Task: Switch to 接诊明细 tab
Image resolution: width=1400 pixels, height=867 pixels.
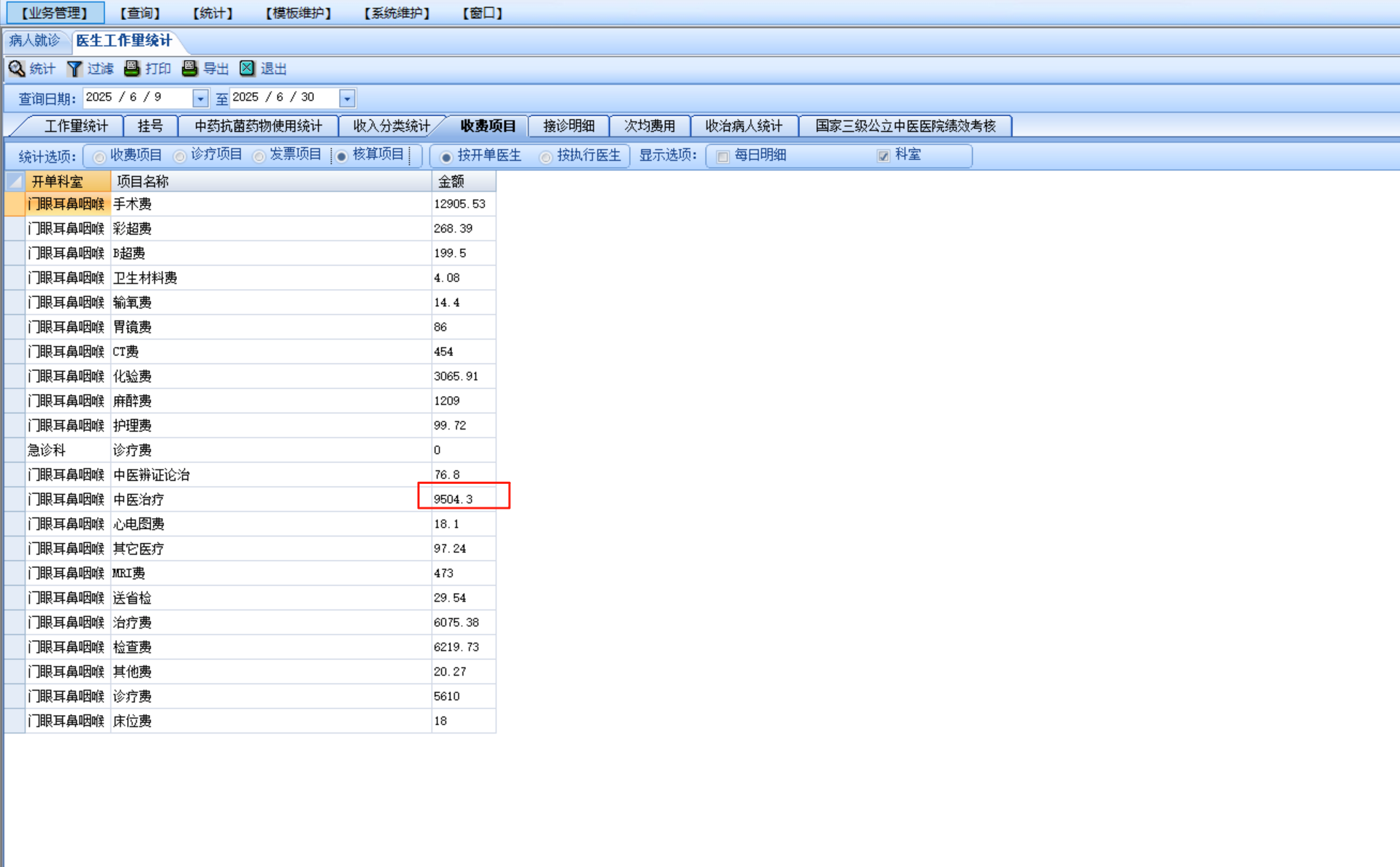Action: tap(569, 126)
